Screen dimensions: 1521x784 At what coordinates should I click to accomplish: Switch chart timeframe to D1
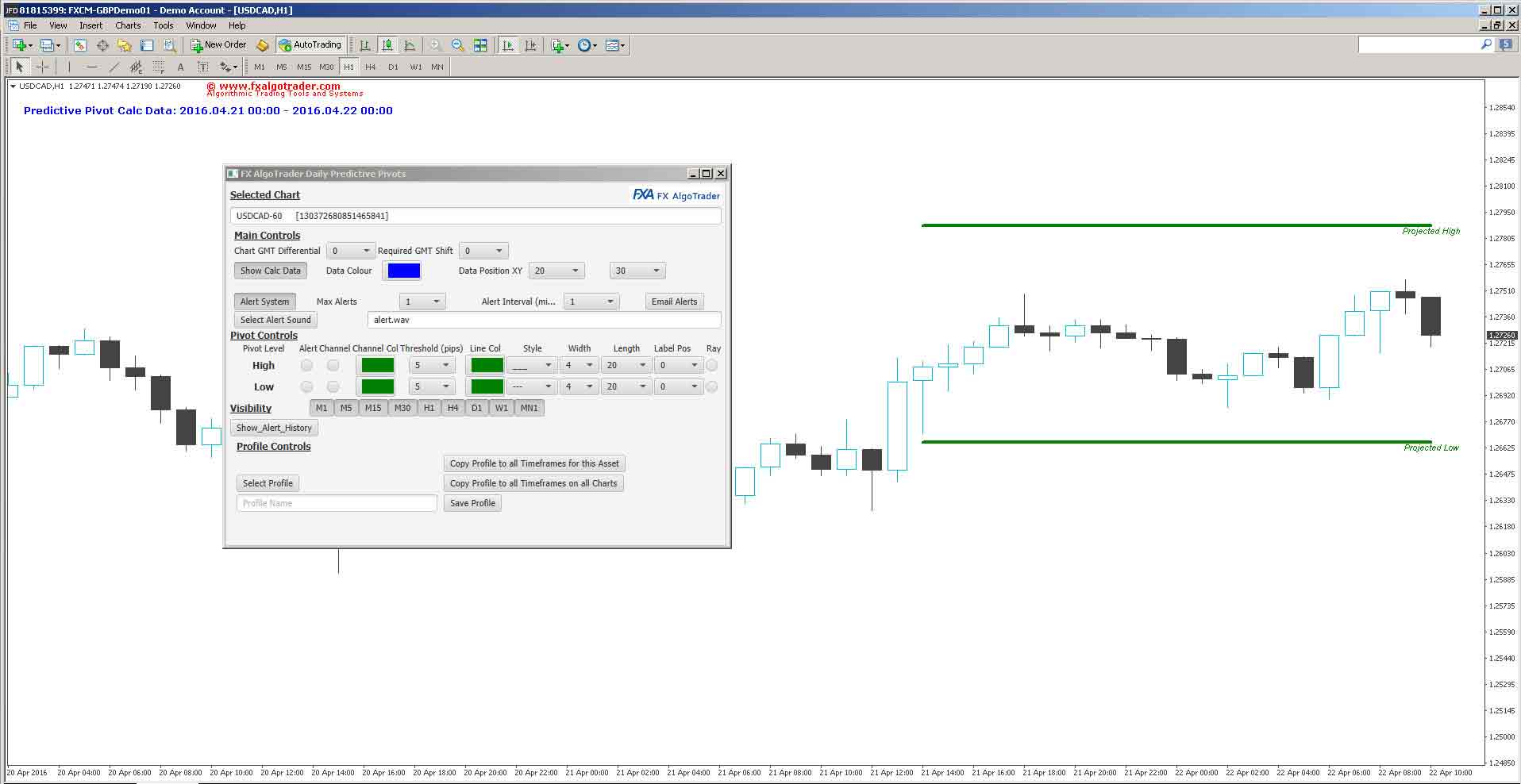tap(392, 67)
